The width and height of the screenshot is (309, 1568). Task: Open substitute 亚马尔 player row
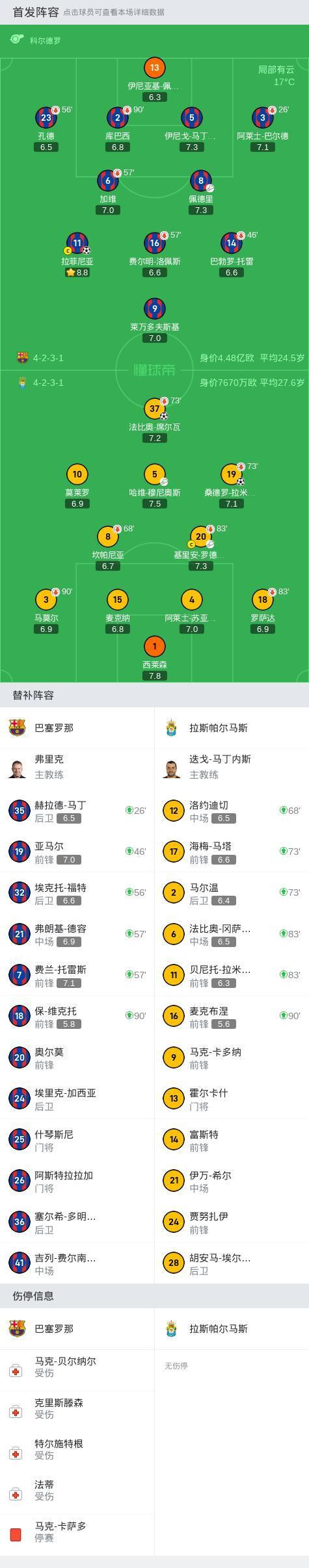click(x=77, y=852)
